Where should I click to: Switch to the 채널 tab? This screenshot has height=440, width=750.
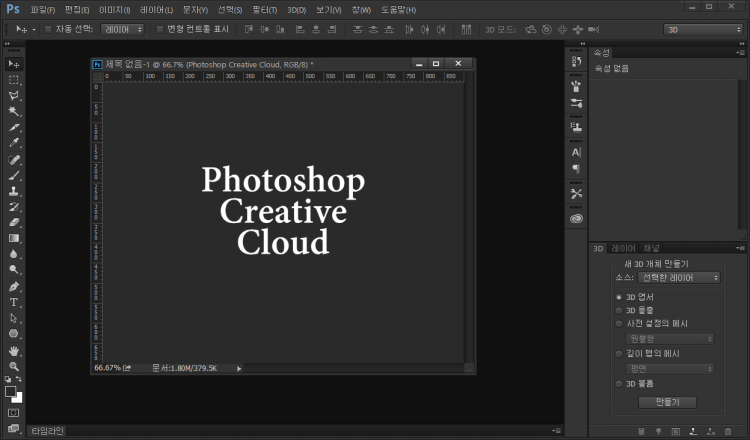(x=651, y=247)
